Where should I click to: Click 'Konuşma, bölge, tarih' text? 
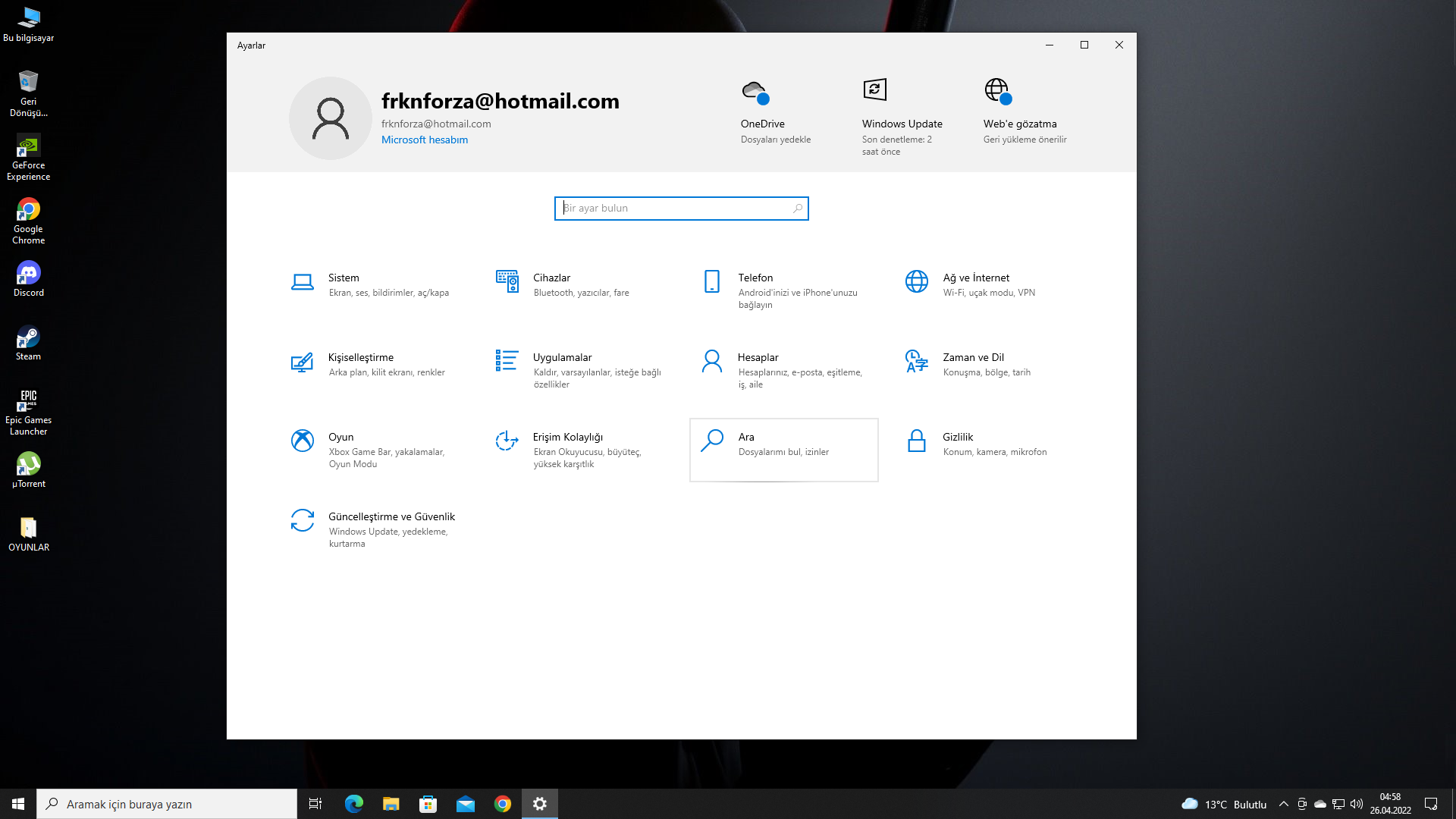(x=987, y=372)
